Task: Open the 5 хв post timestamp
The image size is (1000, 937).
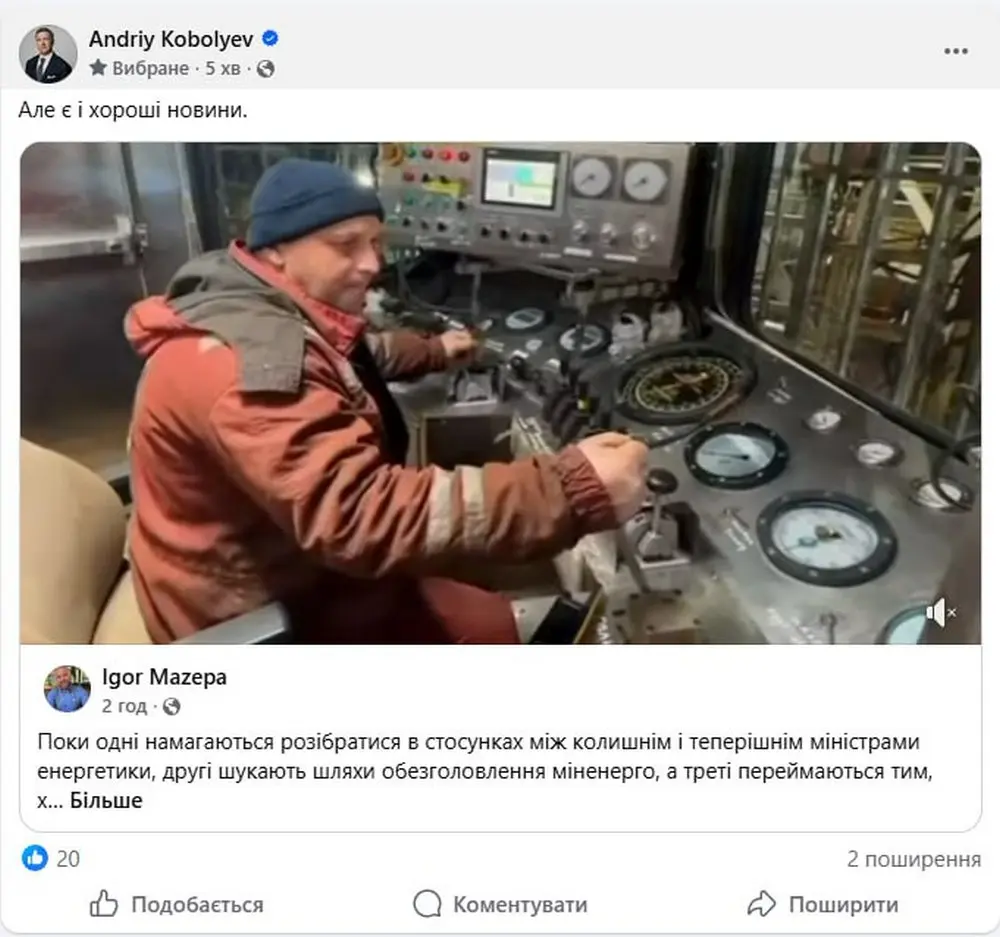Action: 223,68
